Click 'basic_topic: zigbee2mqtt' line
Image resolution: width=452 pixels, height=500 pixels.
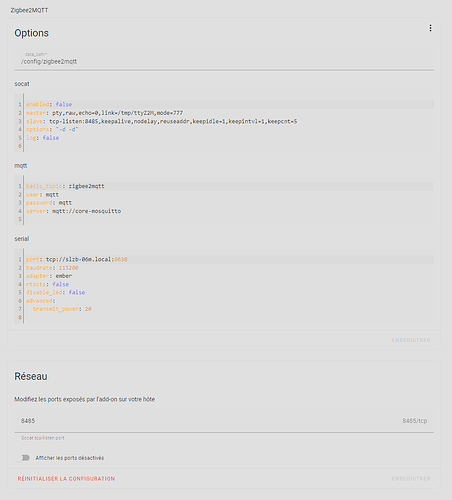pyautogui.click(x=65, y=186)
